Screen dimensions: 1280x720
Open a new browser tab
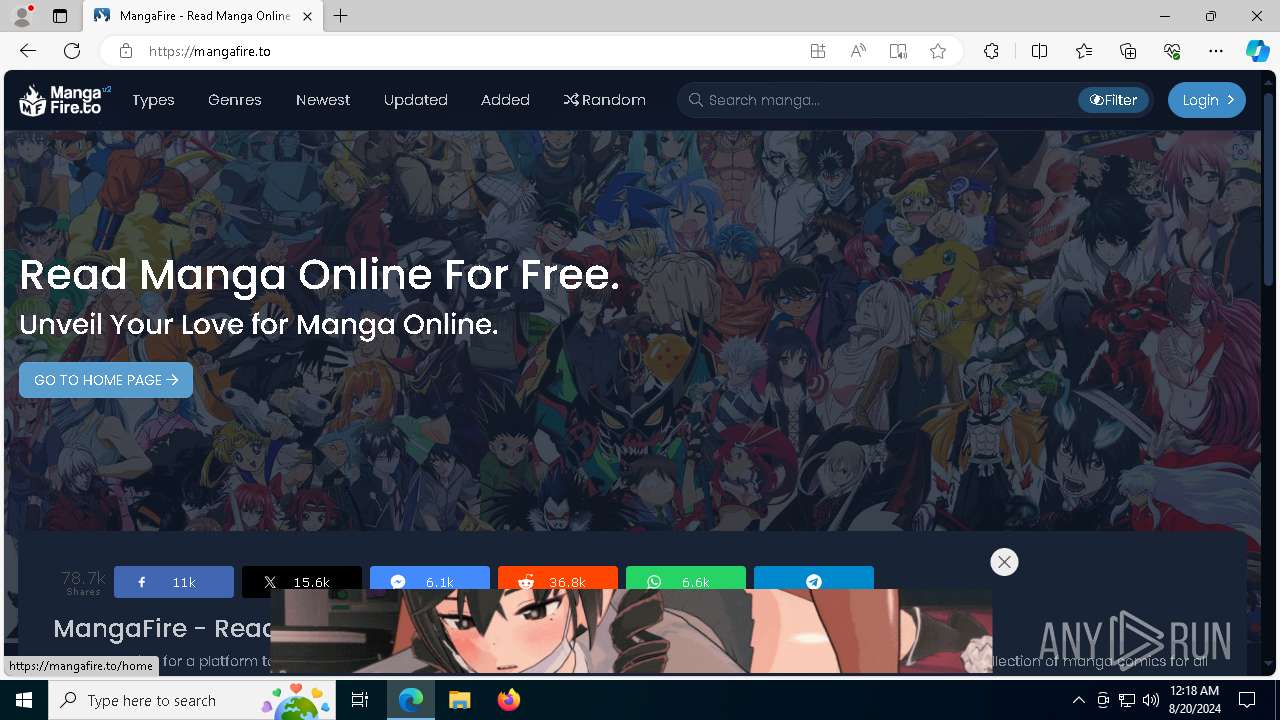341,16
